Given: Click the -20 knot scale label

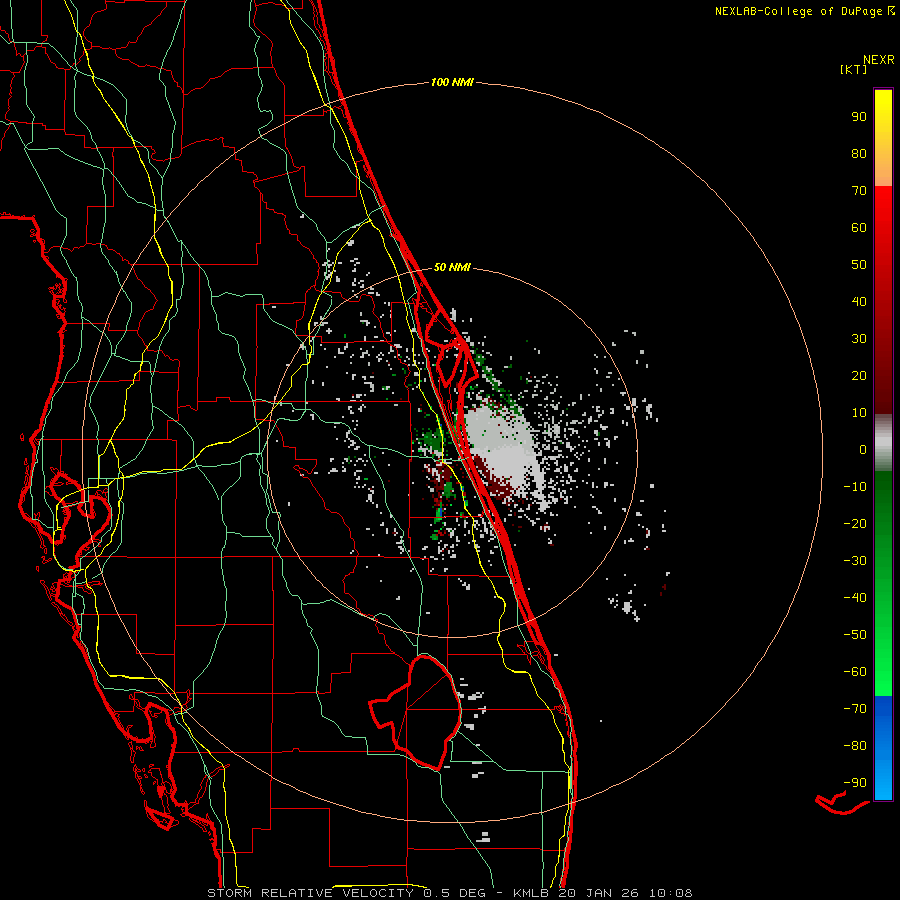Looking at the screenshot, I should pyautogui.click(x=855, y=523).
